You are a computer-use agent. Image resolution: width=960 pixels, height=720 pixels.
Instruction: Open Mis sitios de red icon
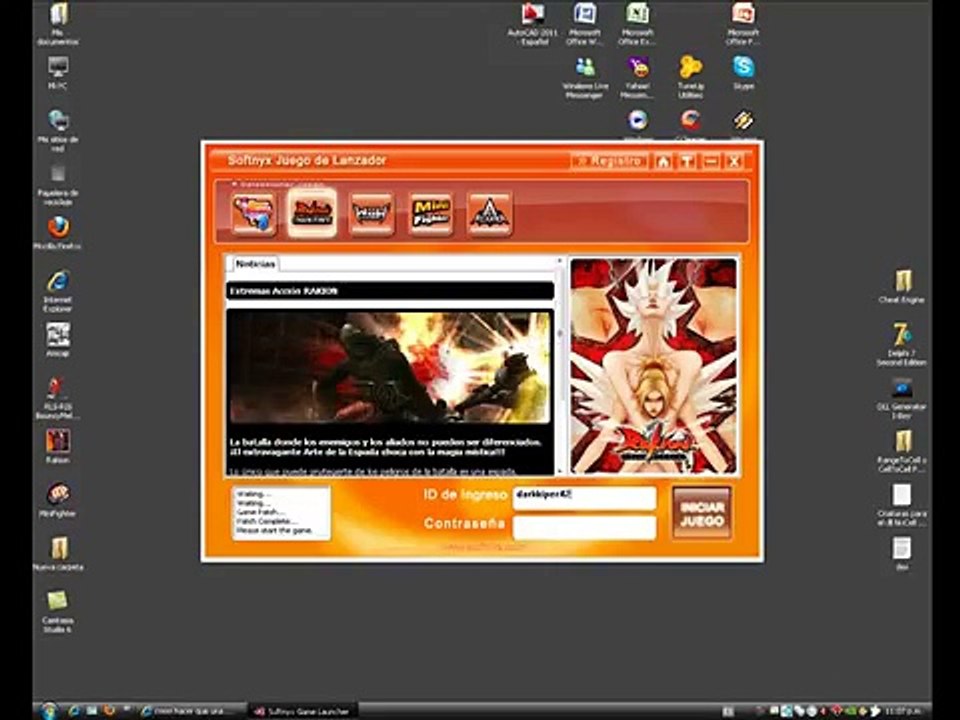58,130
